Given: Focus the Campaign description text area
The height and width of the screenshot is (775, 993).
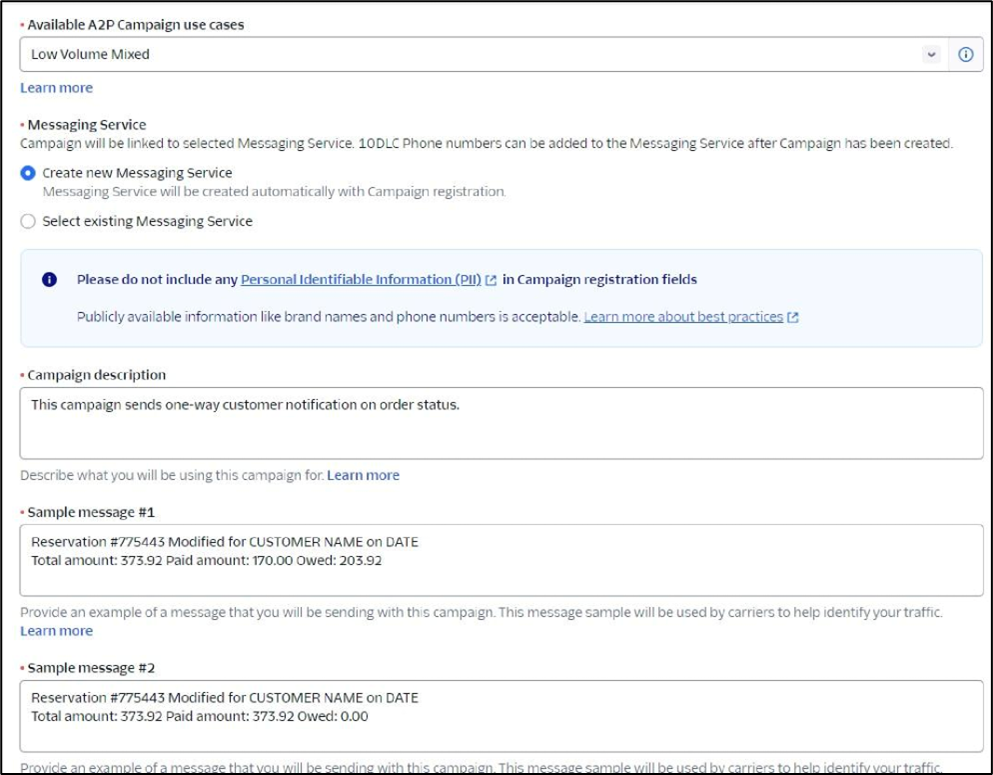Looking at the screenshot, I should (x=500, y=423).
